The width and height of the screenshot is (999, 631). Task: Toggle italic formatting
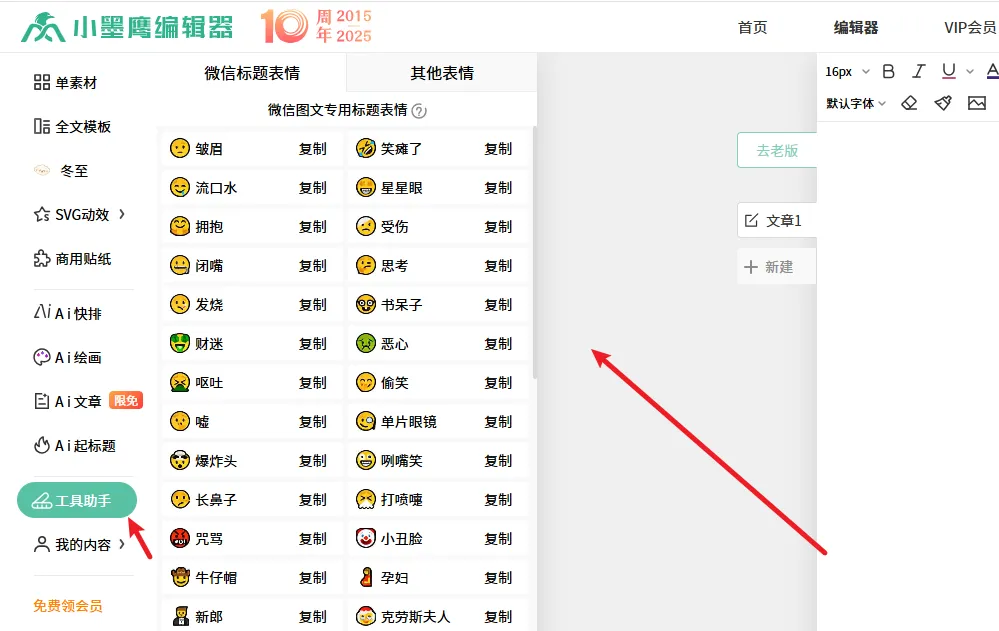917,71
